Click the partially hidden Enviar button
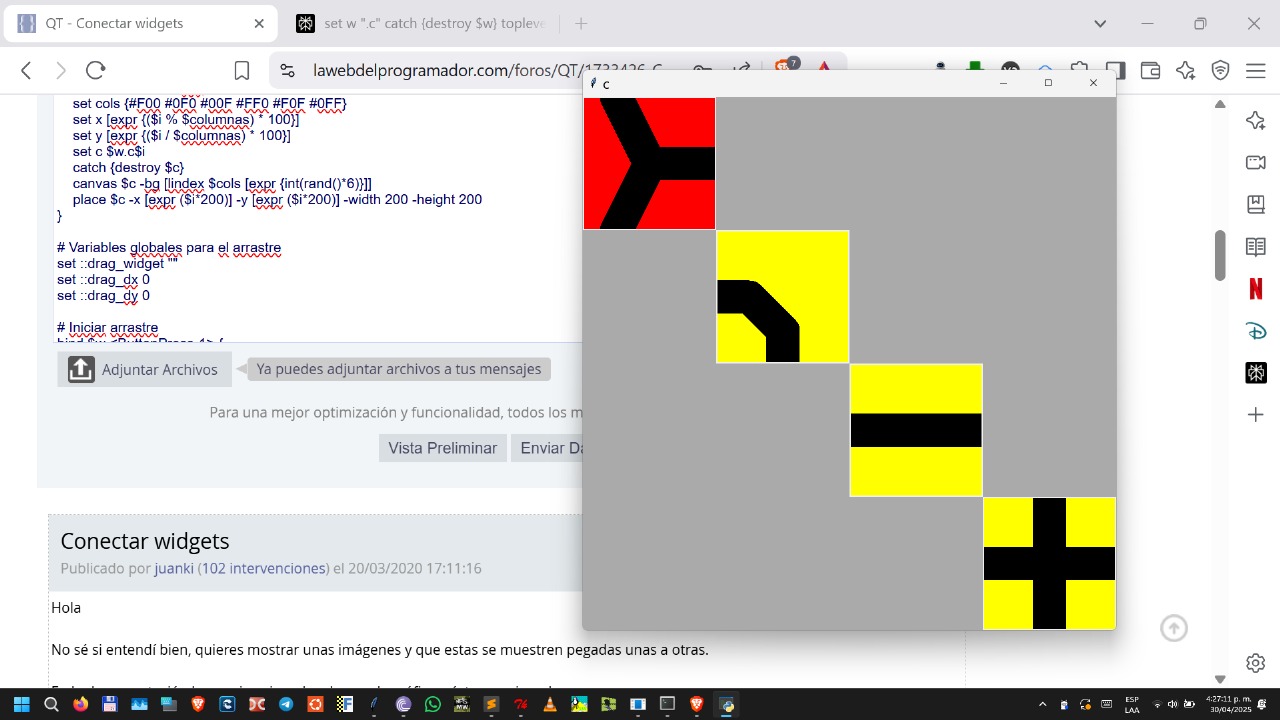 [x=547, y=448]
